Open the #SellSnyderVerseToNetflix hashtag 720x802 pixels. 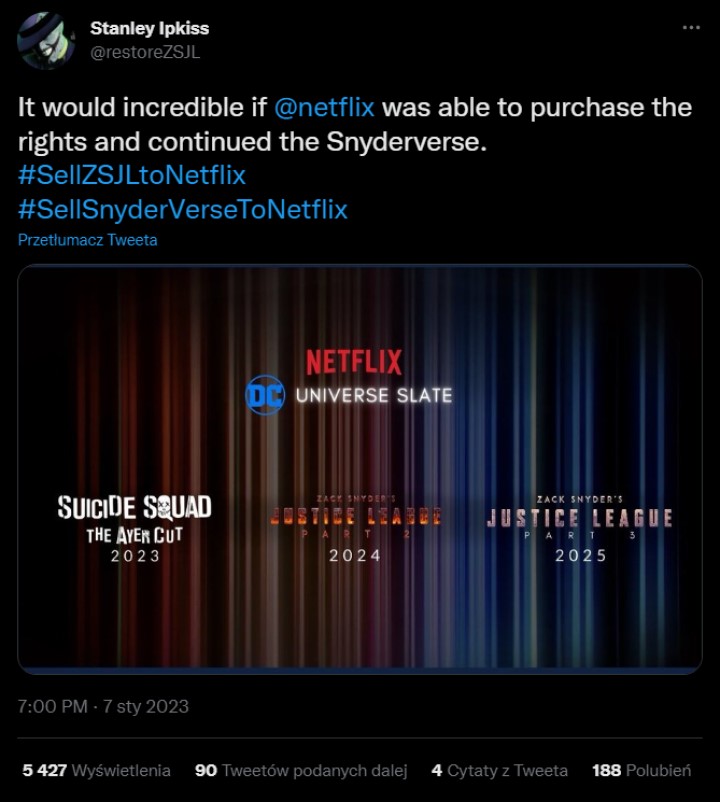coord(183,209)
